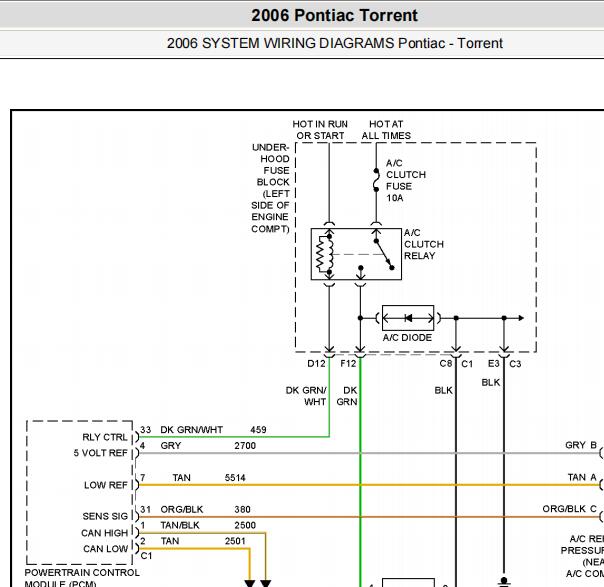This screenshot has width=604, height=587.
Task: Click the Powertrain Control Module label
Action: pyautogui.click(x=82, y=578)
